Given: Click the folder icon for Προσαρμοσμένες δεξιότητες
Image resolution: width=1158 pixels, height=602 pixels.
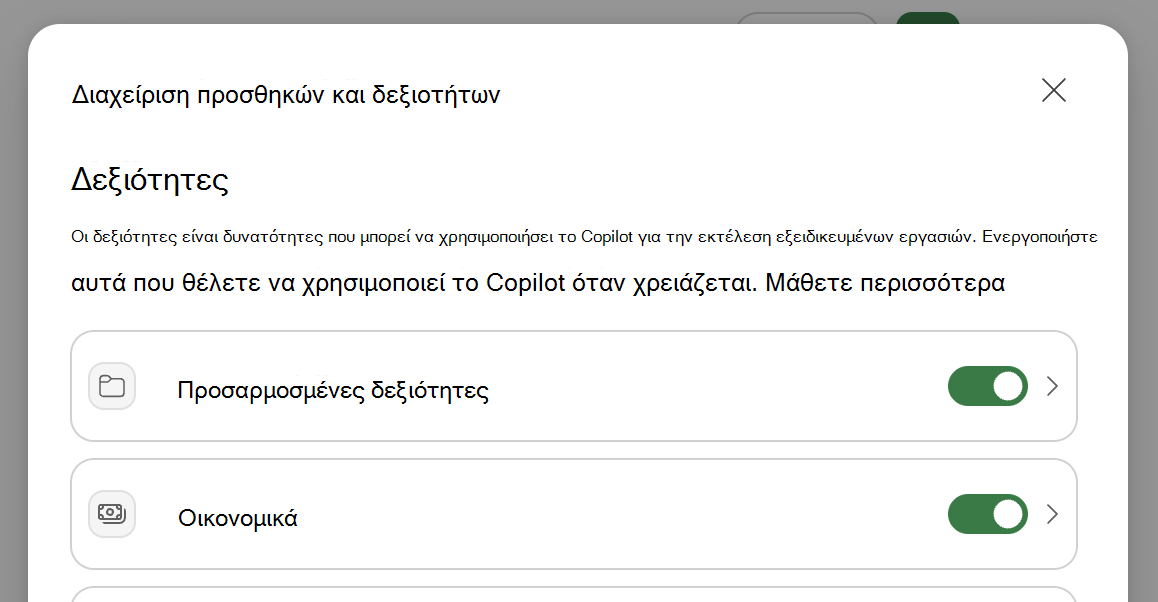Looking at the screenshot, I should [x=112, y=386].
